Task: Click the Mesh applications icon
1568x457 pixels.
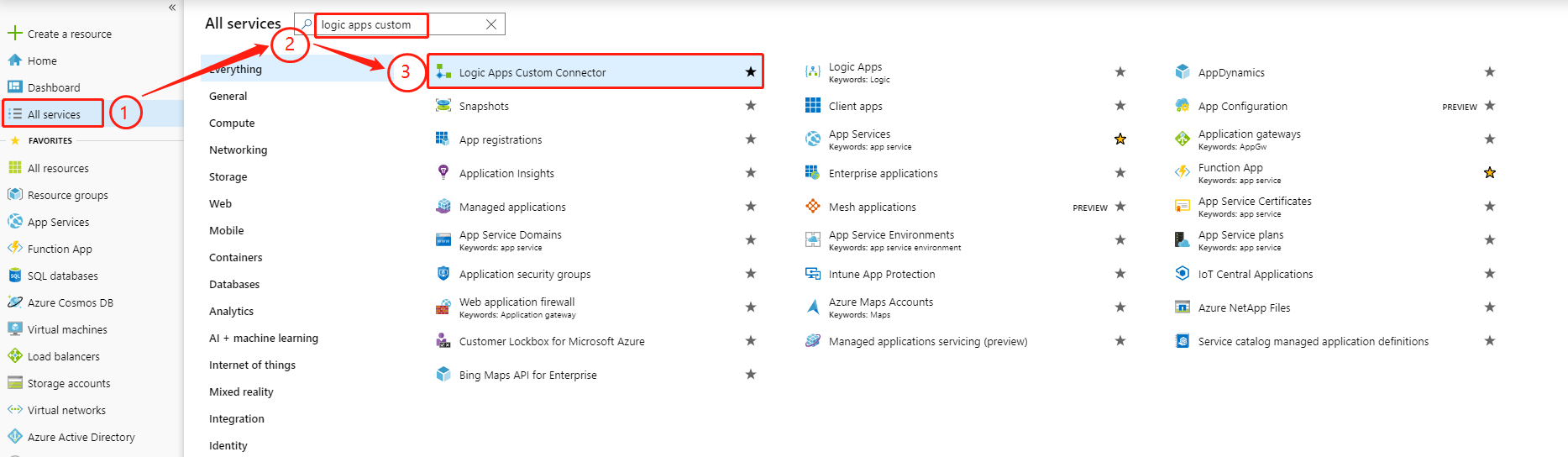Action: click(813, 207)
